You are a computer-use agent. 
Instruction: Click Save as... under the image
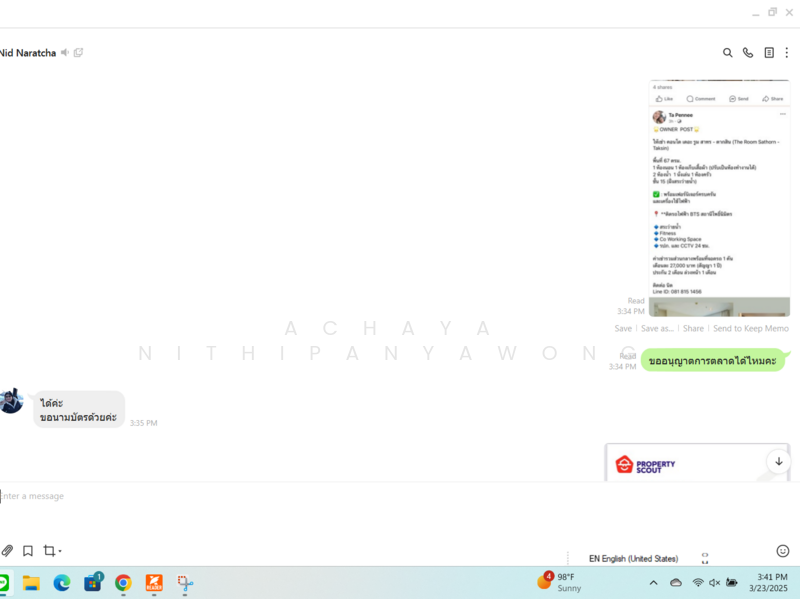click(657, 328)
